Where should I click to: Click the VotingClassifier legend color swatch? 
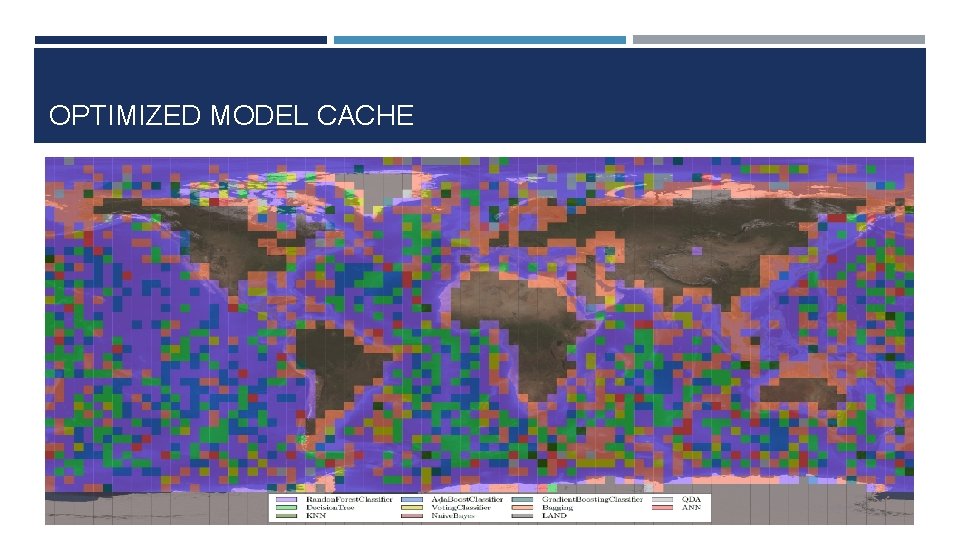point(412,508)
